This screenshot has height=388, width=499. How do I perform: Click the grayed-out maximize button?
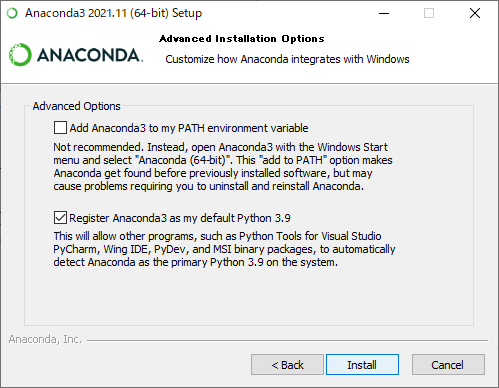429,13
